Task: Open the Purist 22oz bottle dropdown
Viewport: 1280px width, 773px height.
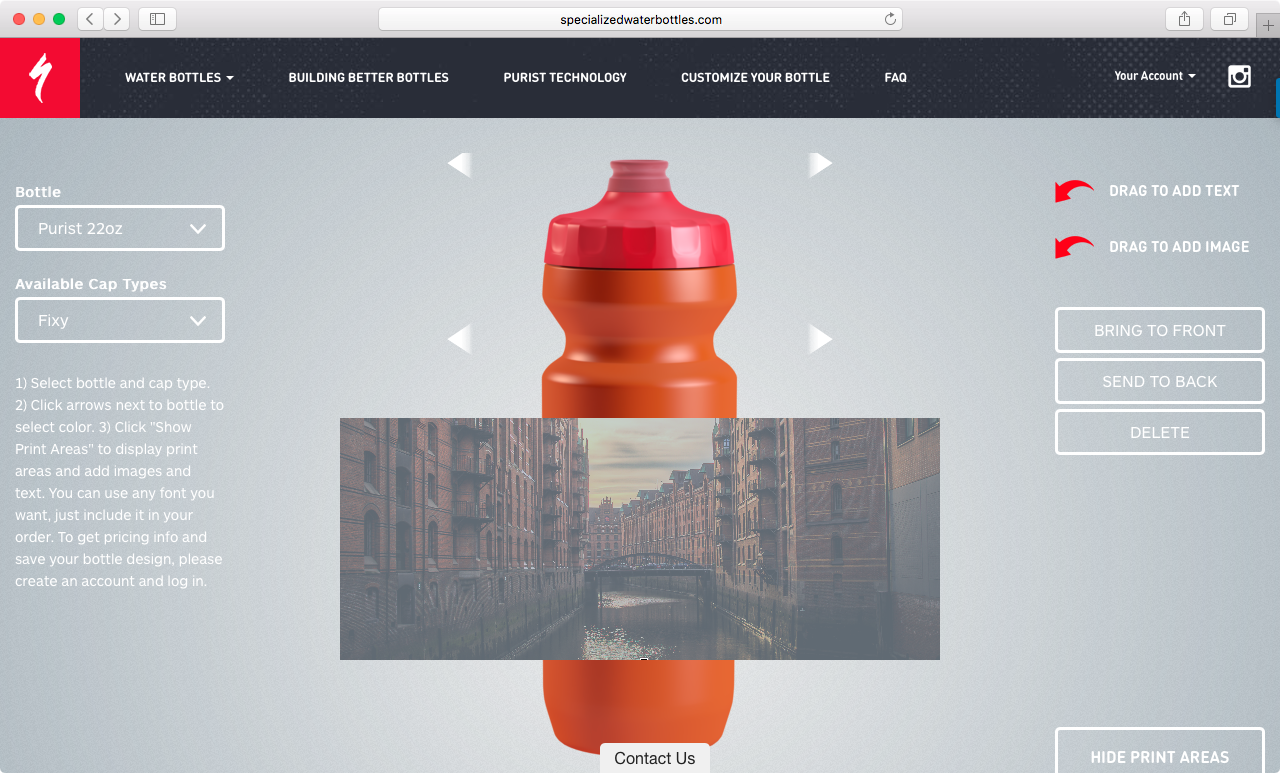Action: click(120, 228)
